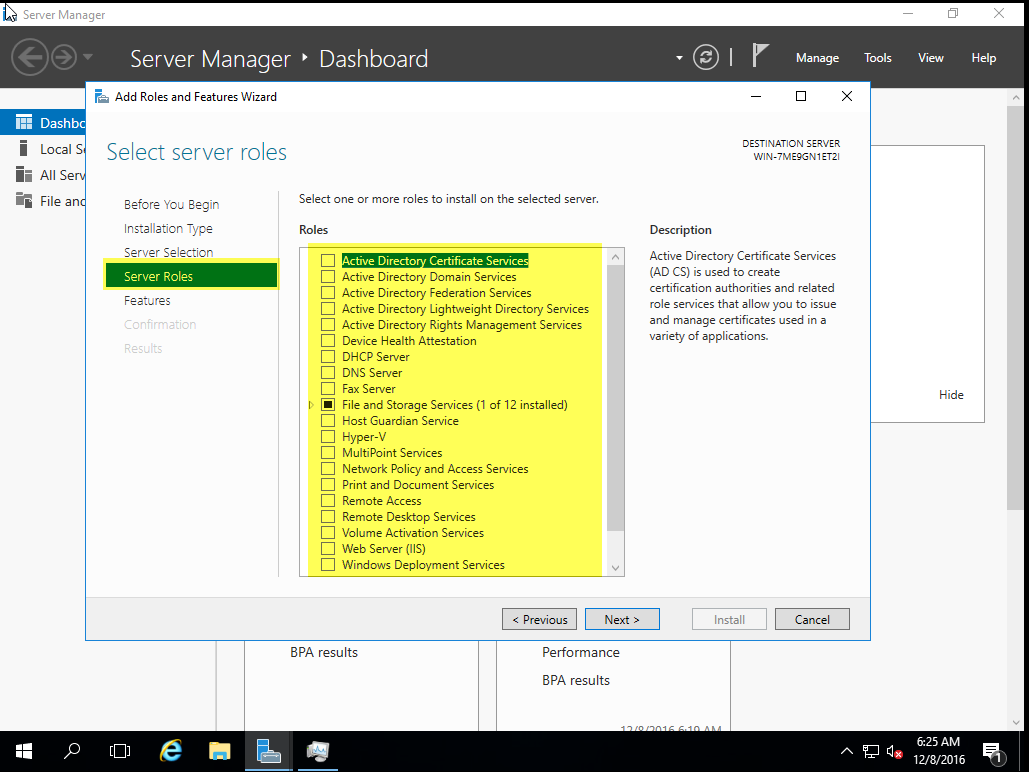Open File and Storage Services sidebar icon
Screen dimensions: 1029x772
[x=24, y=200]
